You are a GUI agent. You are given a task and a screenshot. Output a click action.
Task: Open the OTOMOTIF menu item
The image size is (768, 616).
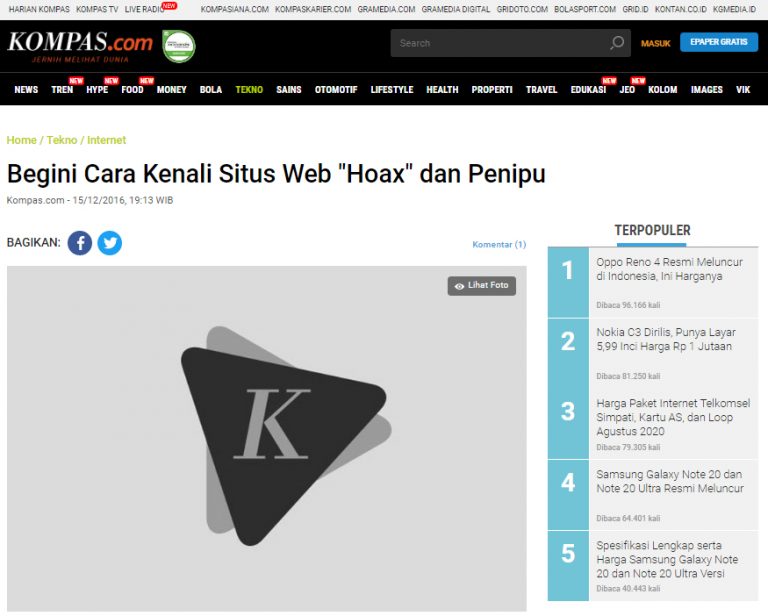[336, 90]
